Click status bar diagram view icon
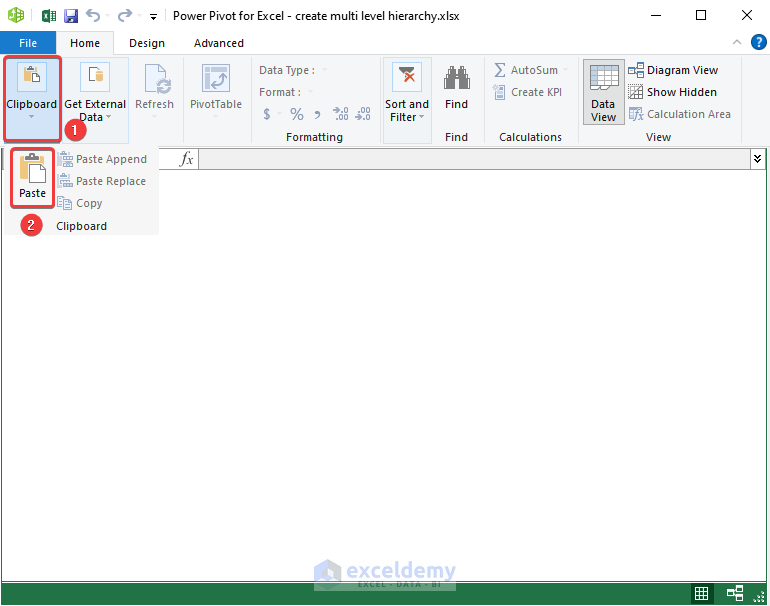770x606 pixels. pos(735,593)
